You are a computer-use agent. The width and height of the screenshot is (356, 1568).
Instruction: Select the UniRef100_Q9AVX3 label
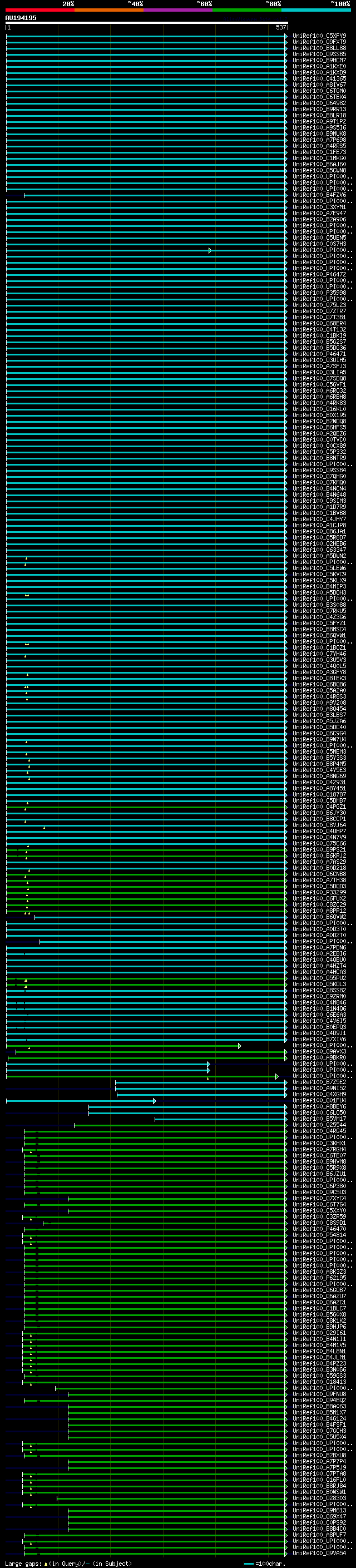(319, 1051)
